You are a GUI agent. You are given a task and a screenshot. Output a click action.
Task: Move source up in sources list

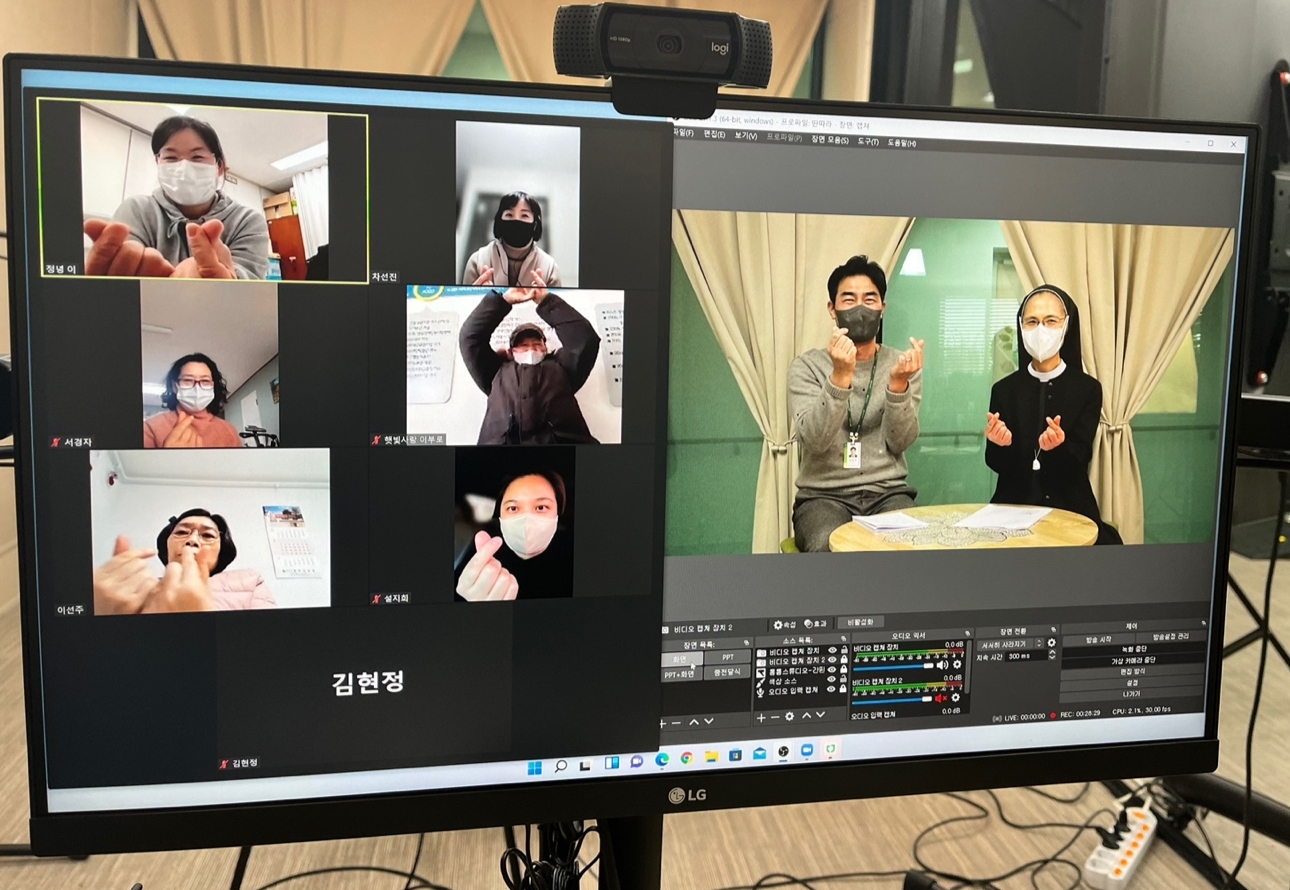[x=807, y=716]
